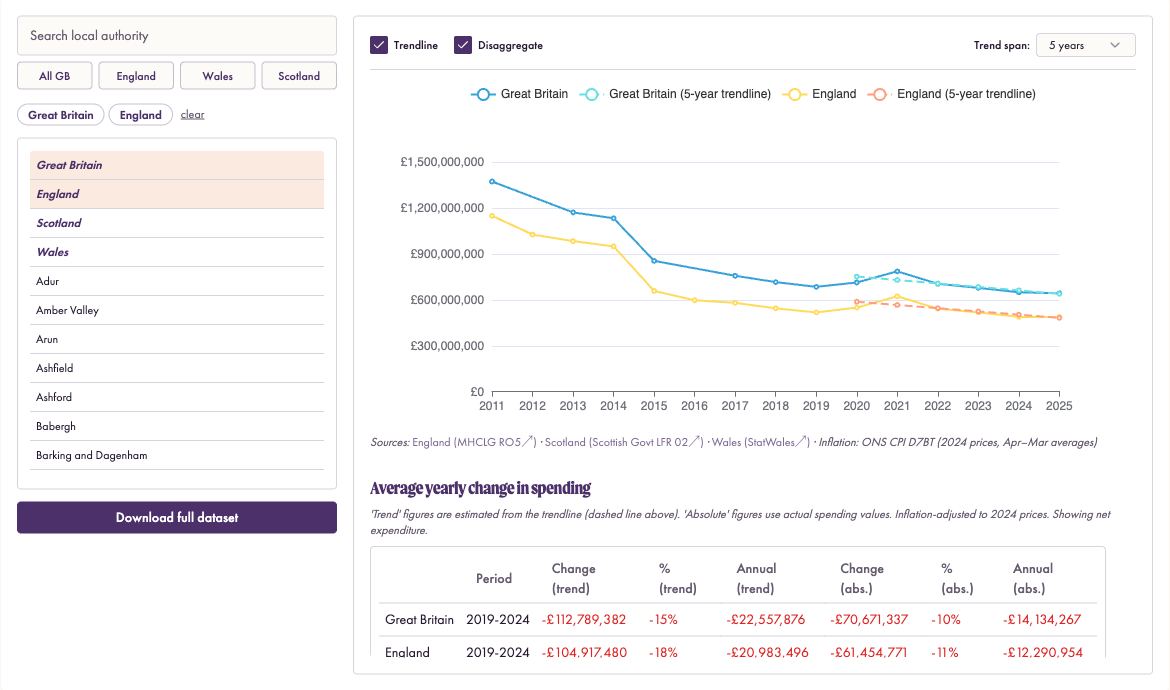Toggle the England legend series
1170x690 pixels.
pyautogui.click(x=819, y=94)
